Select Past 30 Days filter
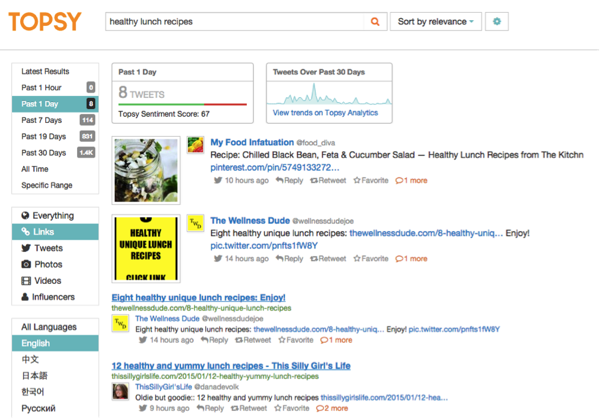Screen dimensions: 600x418 (55, 153)
